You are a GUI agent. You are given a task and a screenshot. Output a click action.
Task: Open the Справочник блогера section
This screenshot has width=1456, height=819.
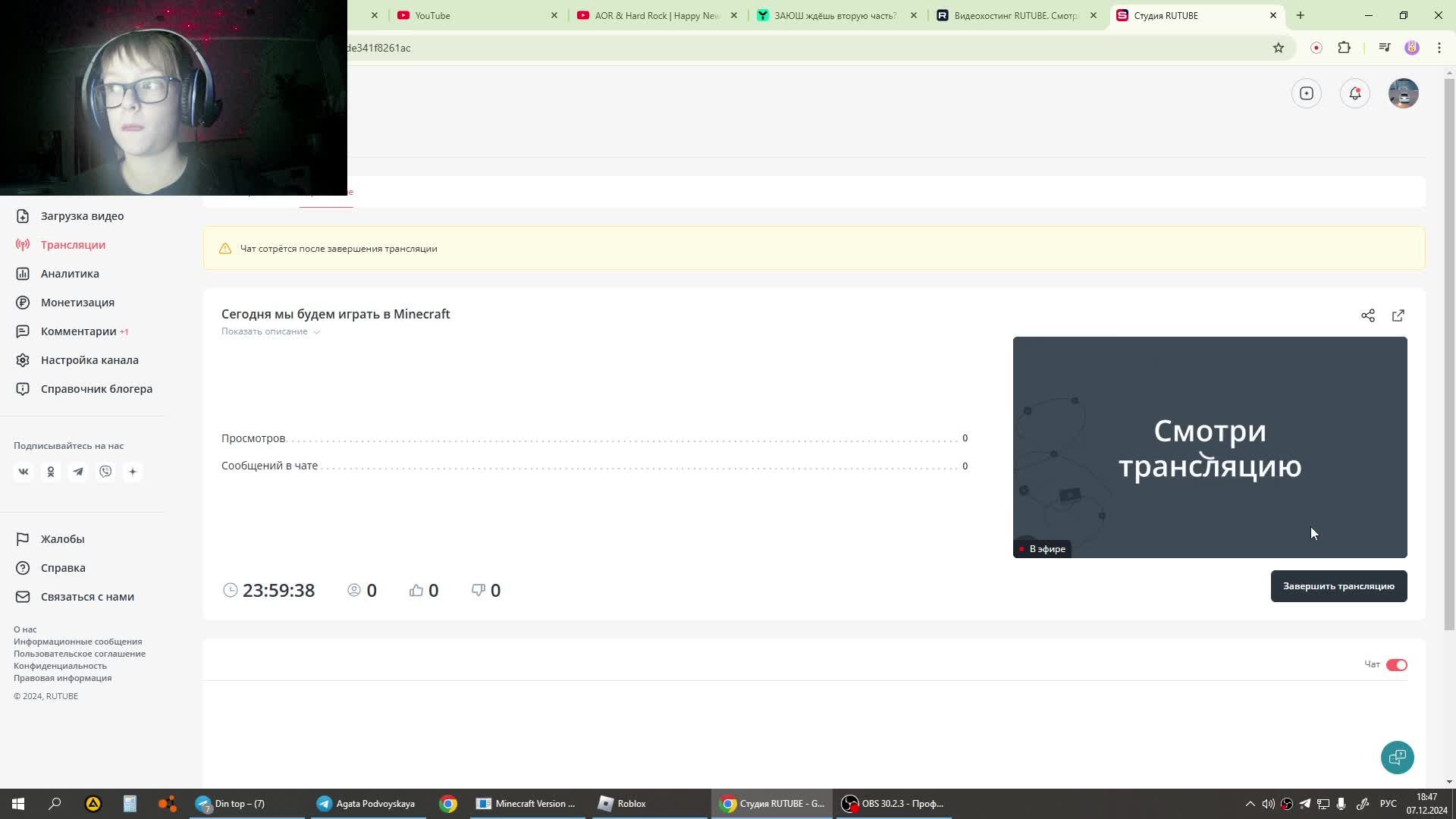point(96,388)
